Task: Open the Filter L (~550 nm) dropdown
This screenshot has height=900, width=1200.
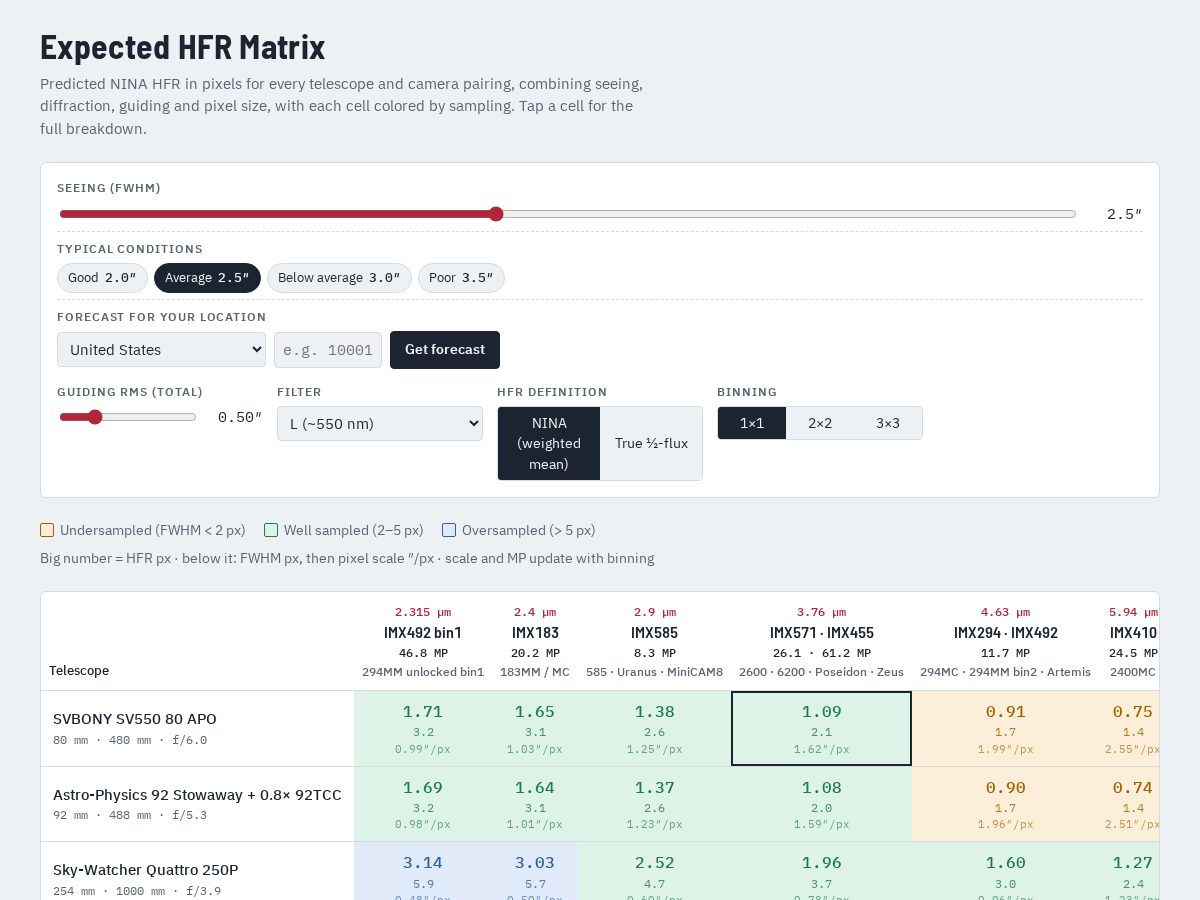Action: [380, 423]
